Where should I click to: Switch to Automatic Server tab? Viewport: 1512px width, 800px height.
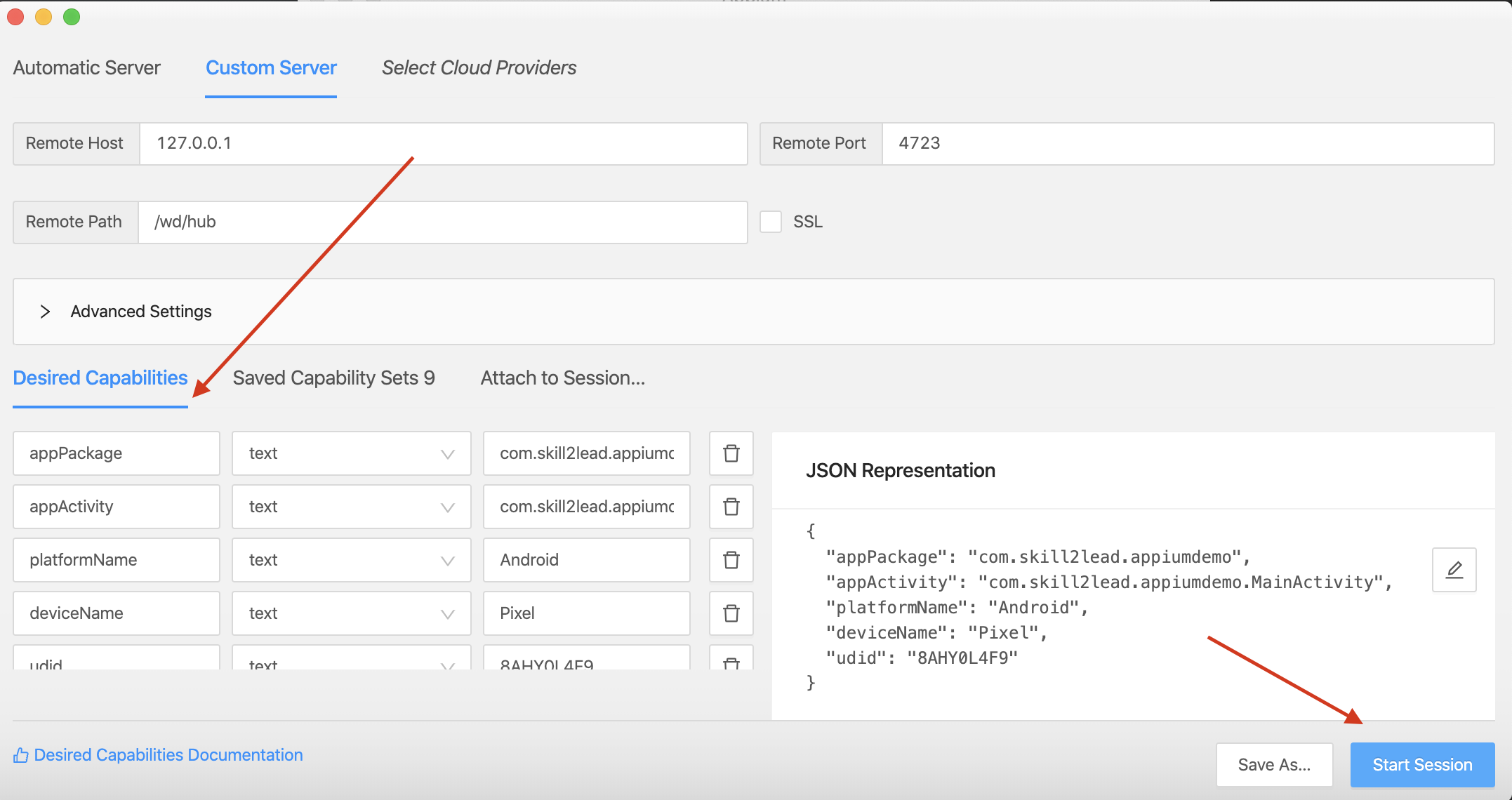(x=87, y=68)
